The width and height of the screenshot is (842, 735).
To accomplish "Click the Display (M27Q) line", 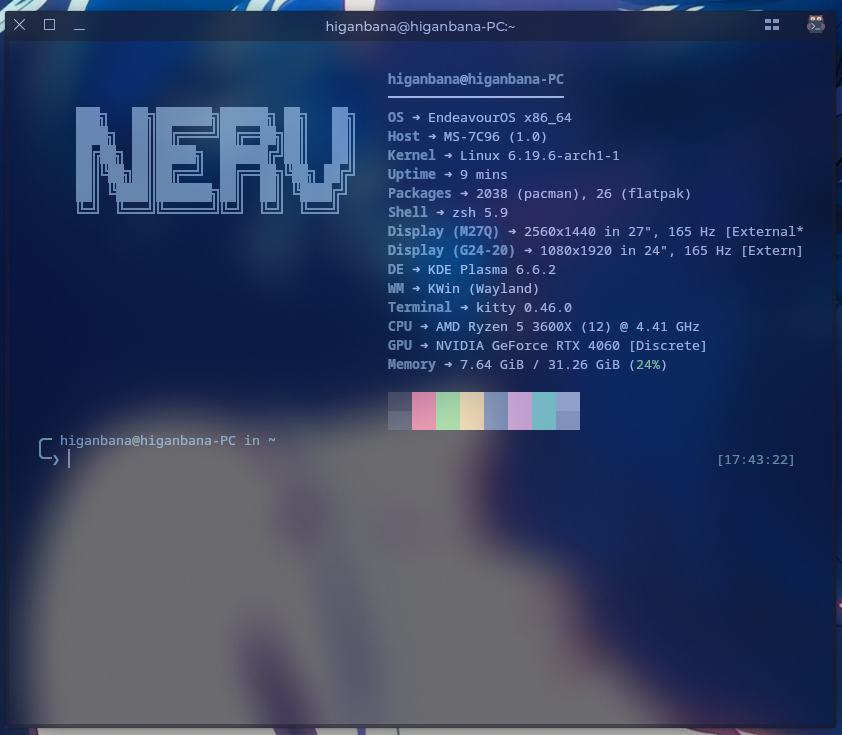I will point(596,231).
